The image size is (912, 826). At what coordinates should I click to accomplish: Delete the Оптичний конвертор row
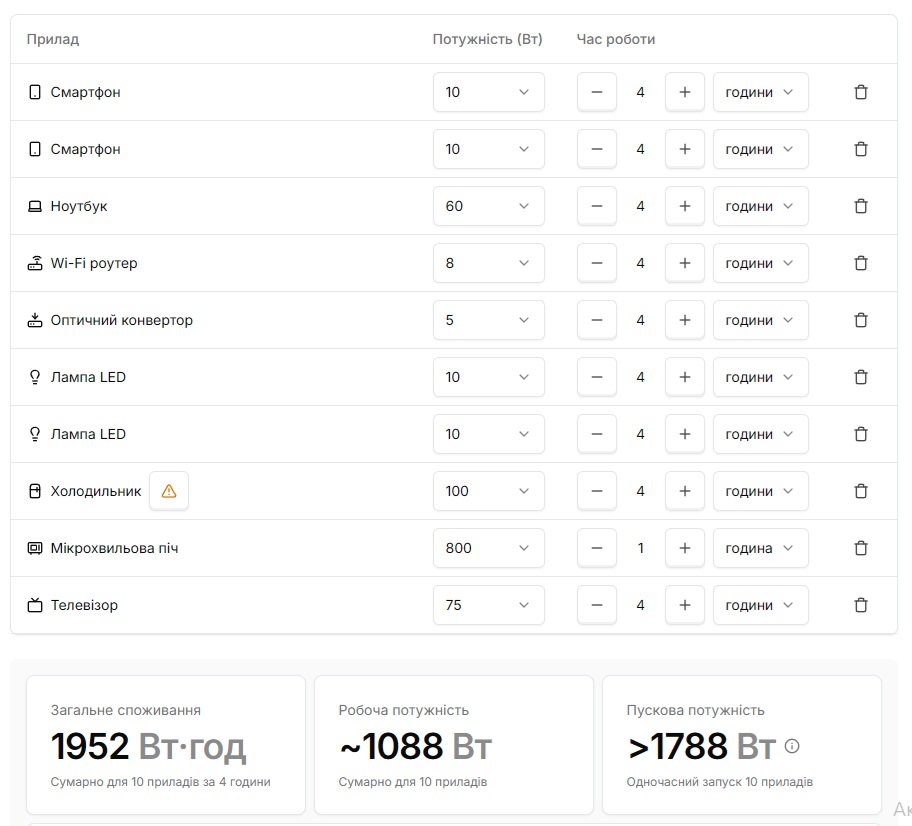[860, 320]
